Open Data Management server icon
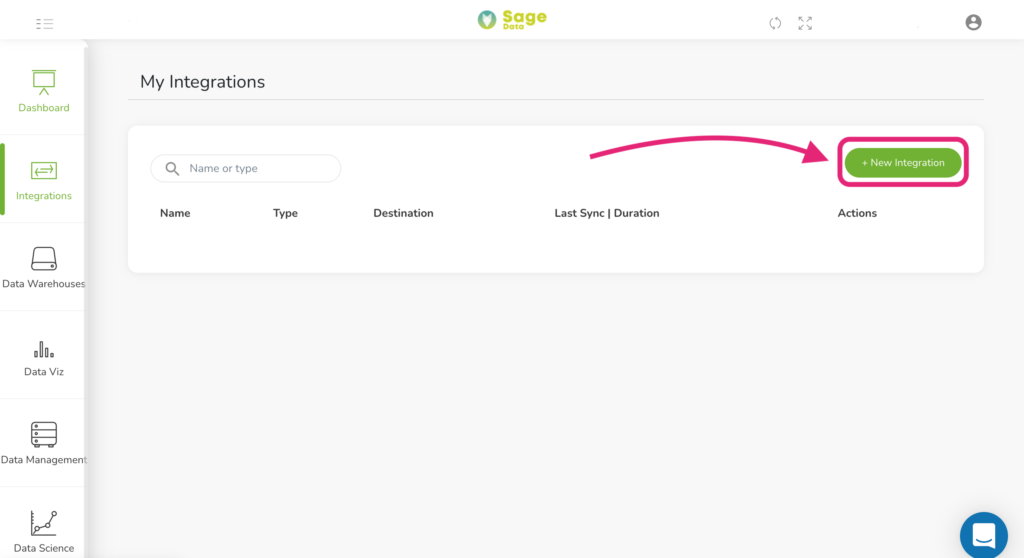 click(44, 435)
